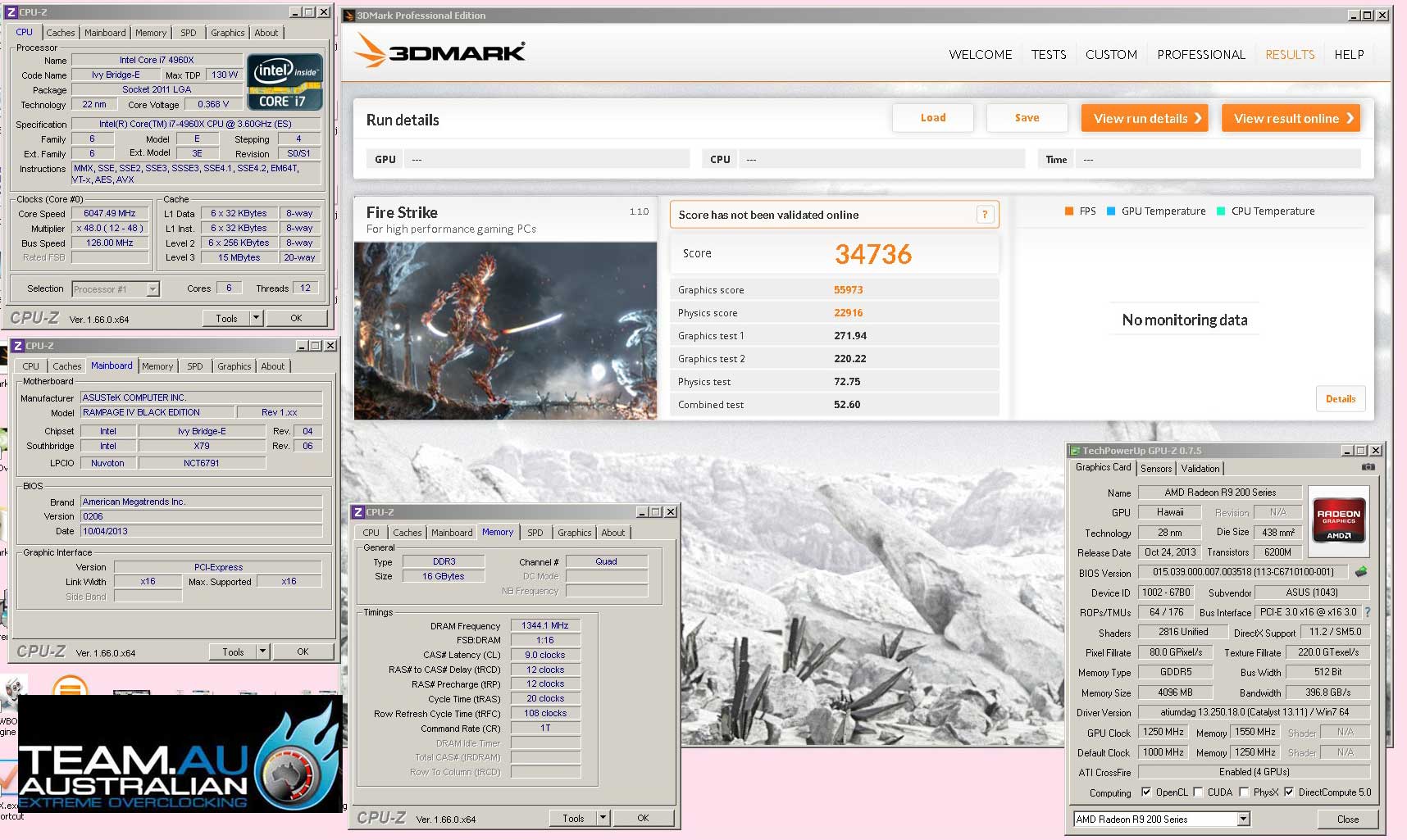The height and width of the screenshot is (840, 1407).
Task: Click the 3DMark logo in the header
Action: click(441, 51)
